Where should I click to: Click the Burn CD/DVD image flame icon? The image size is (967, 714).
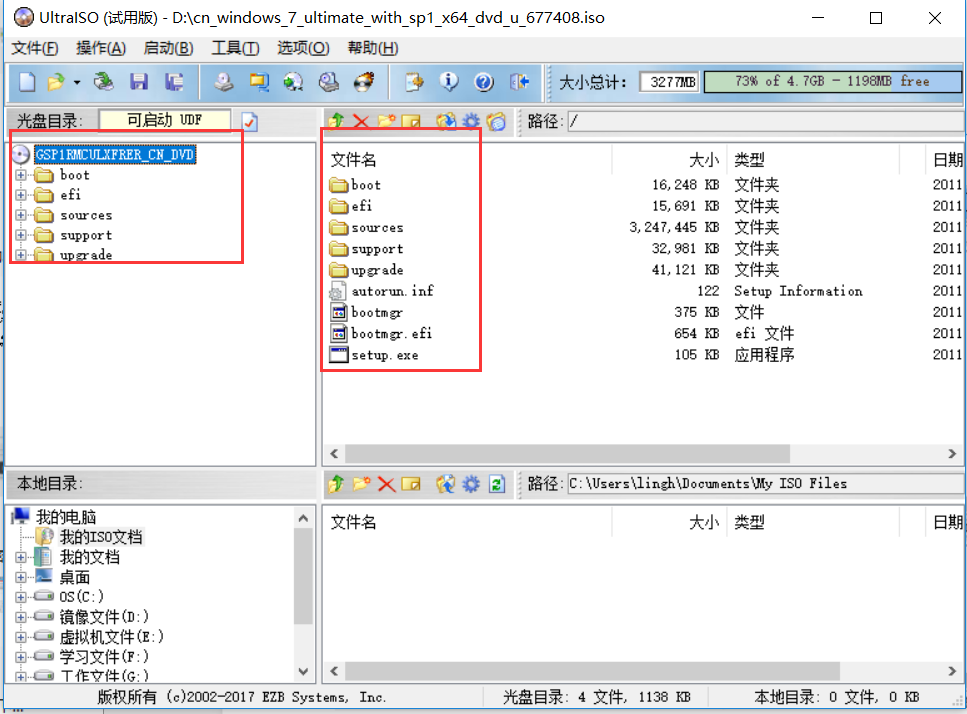tap(364, 82)
